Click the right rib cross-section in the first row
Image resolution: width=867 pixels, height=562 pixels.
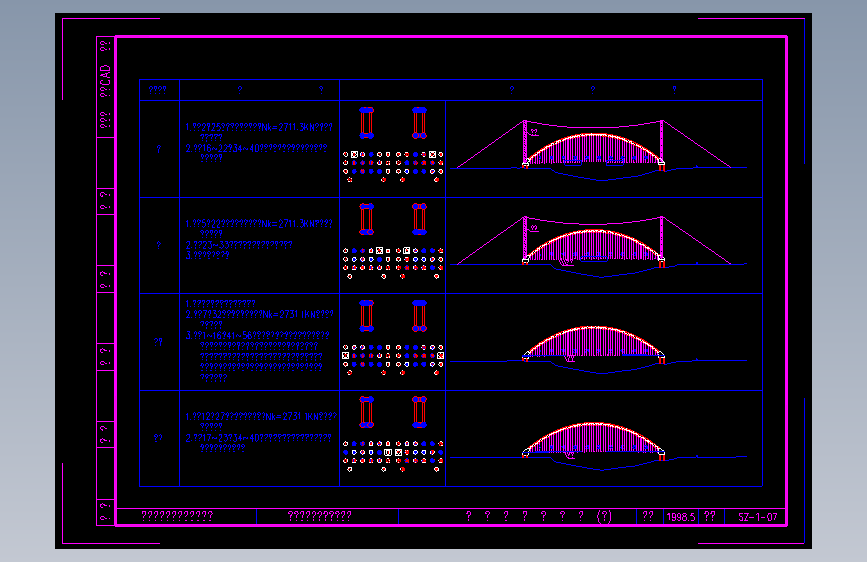tap(419, 123)
